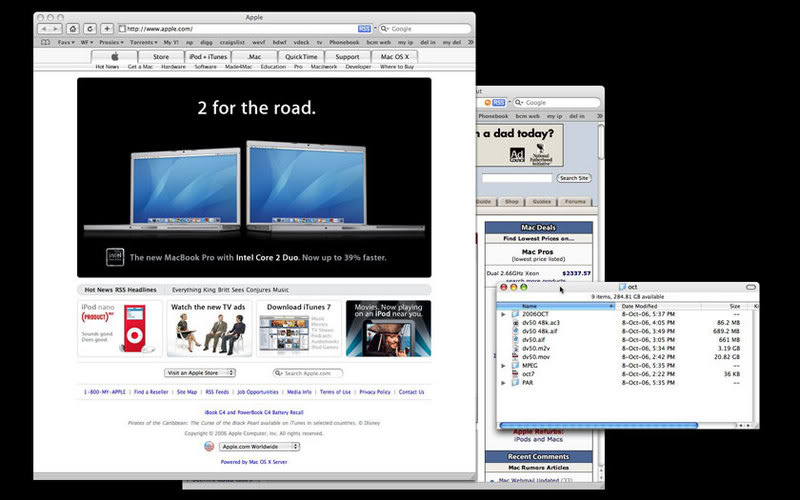Click the oct folder proxy icon in title bar
Screen dimensions: 800x500
[622, 287]
